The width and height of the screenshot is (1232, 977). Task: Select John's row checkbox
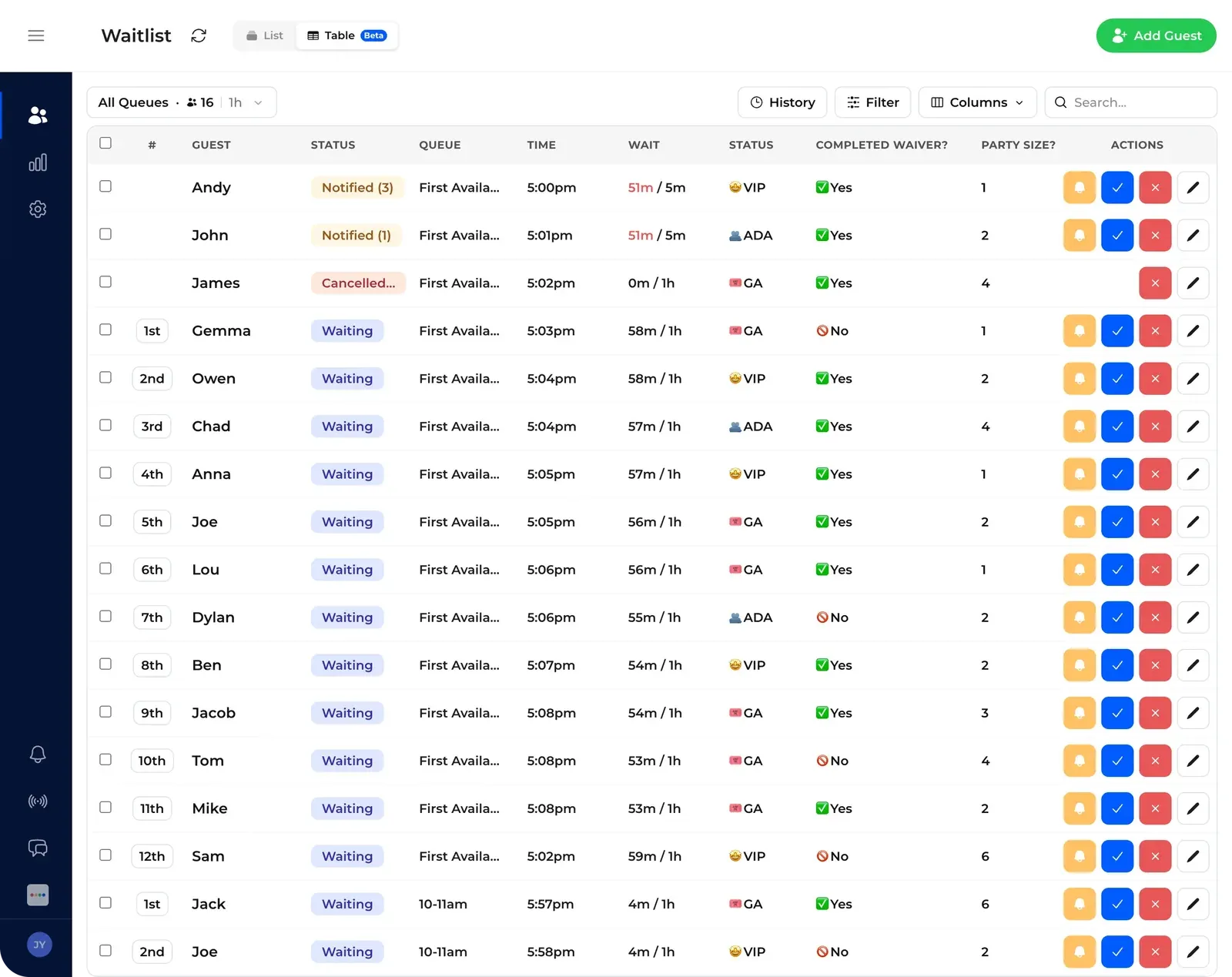click(x=105, y=234)
